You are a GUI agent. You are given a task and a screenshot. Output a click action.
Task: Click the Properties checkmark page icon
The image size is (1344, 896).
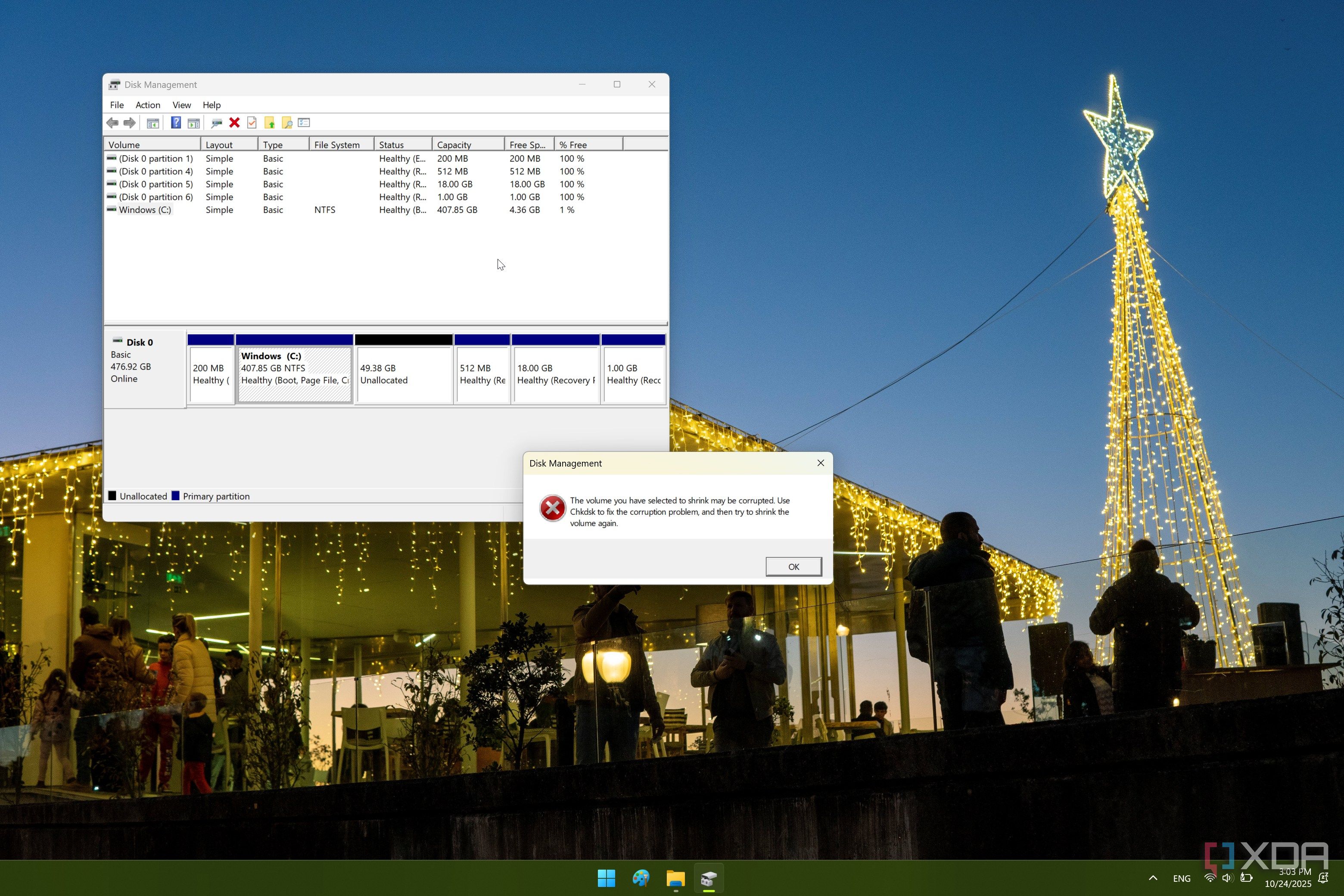click(252, 122)
